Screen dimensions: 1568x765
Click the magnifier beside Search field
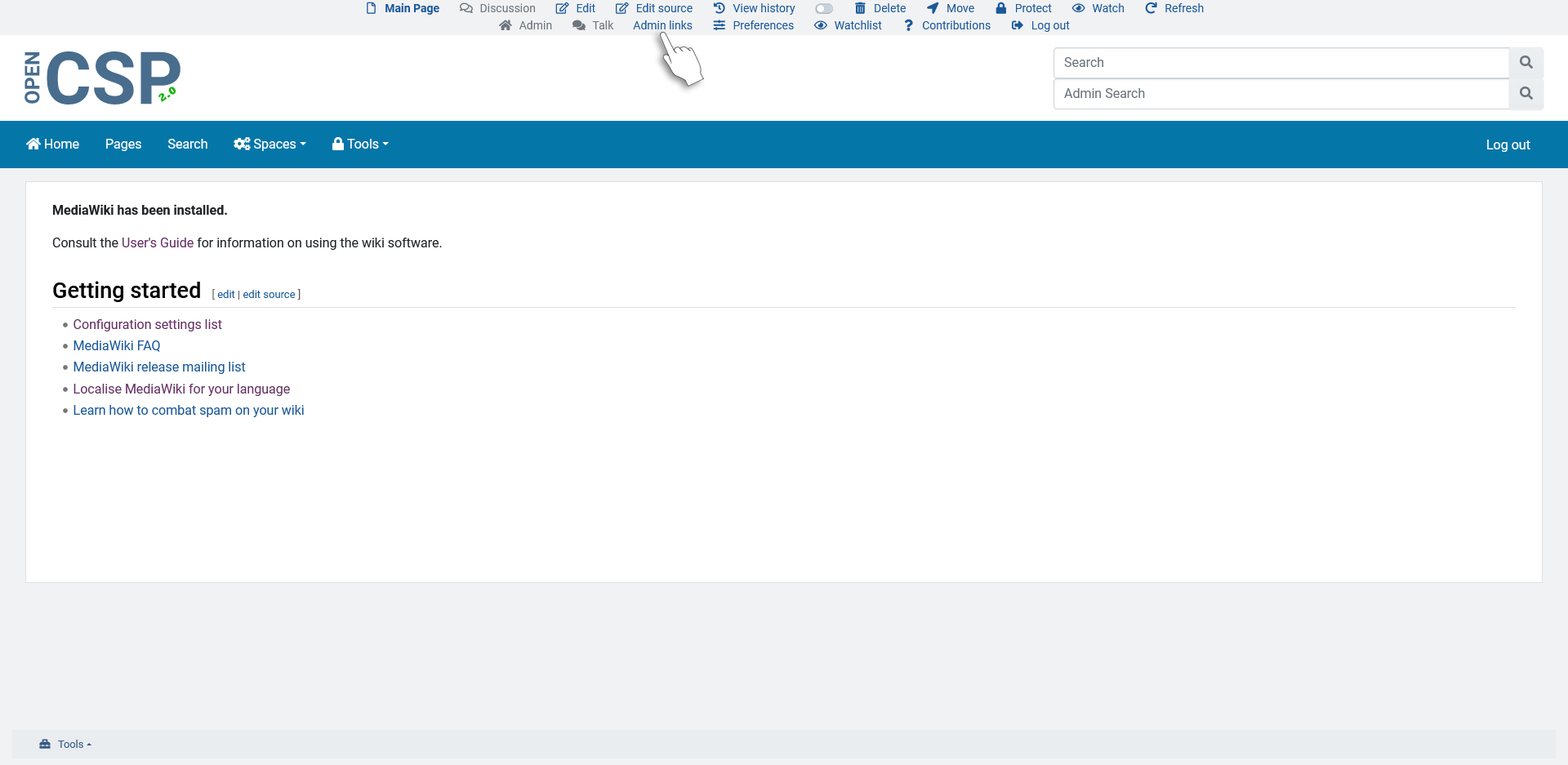tap(1526, 63)
